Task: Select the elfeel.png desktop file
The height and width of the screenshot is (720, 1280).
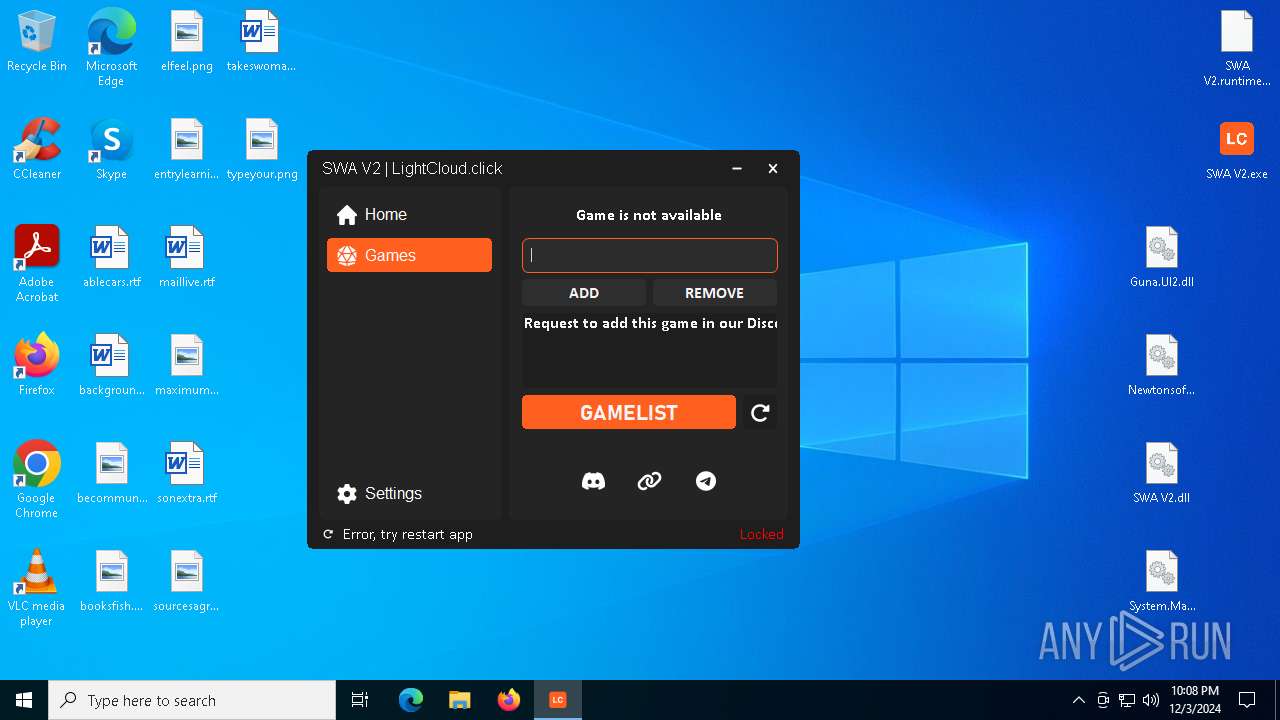Action: point(187,42)
